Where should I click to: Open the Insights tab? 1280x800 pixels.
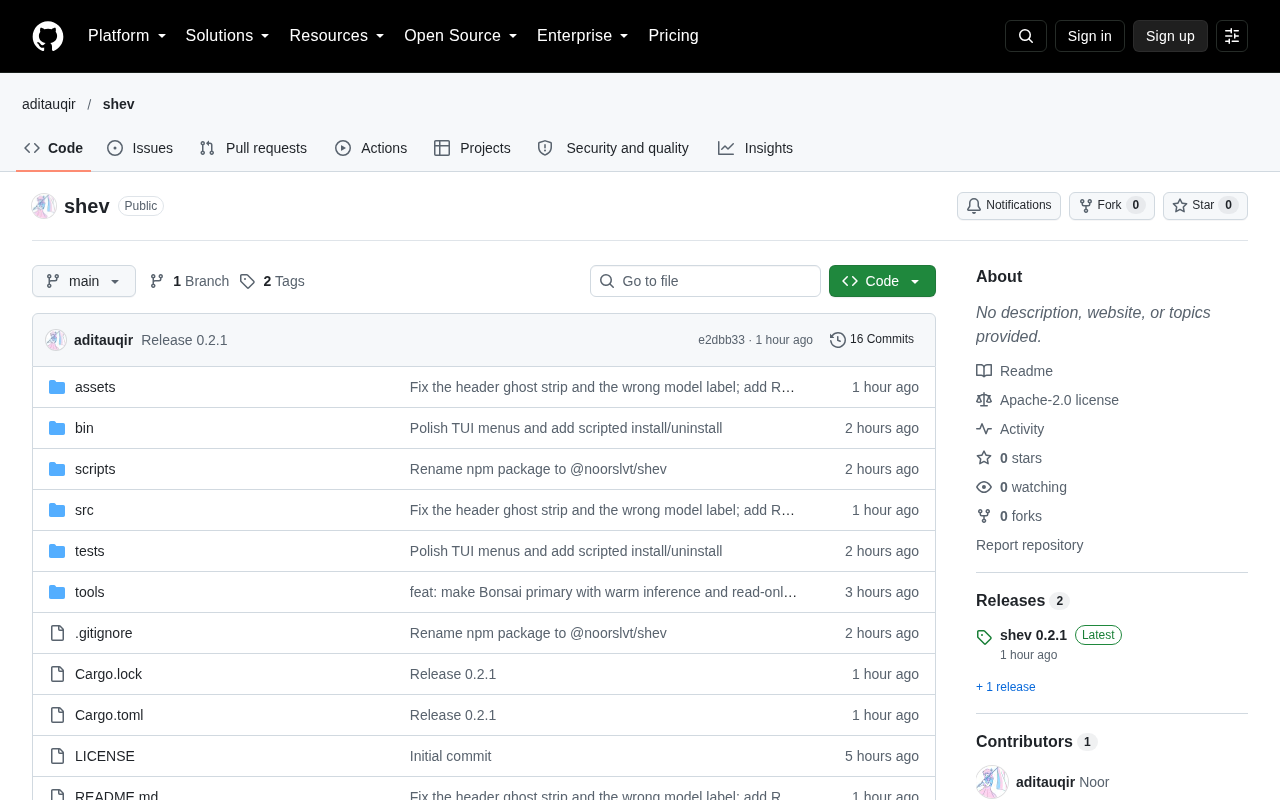point(755,148)
